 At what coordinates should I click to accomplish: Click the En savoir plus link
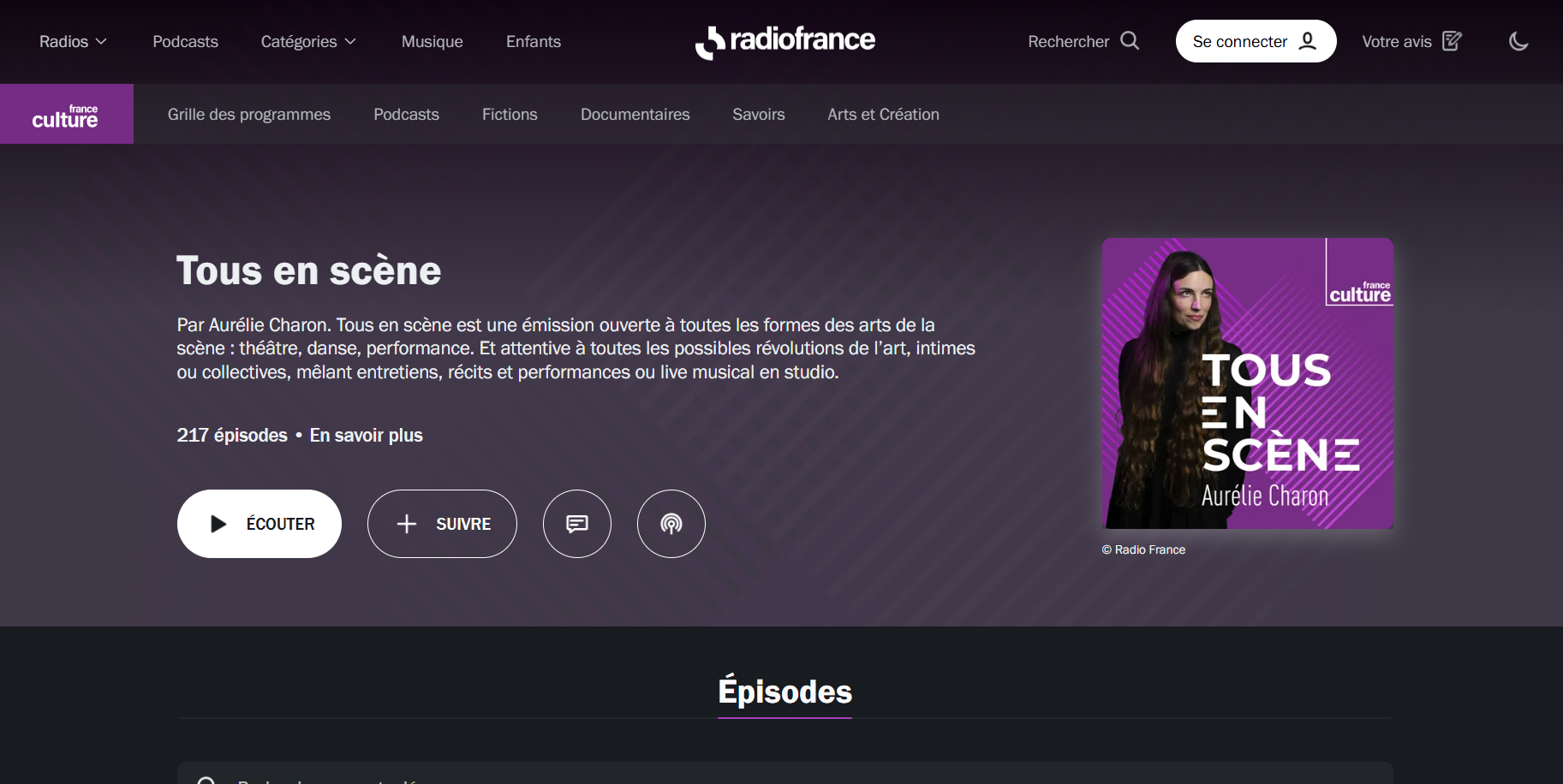[367, 436]
